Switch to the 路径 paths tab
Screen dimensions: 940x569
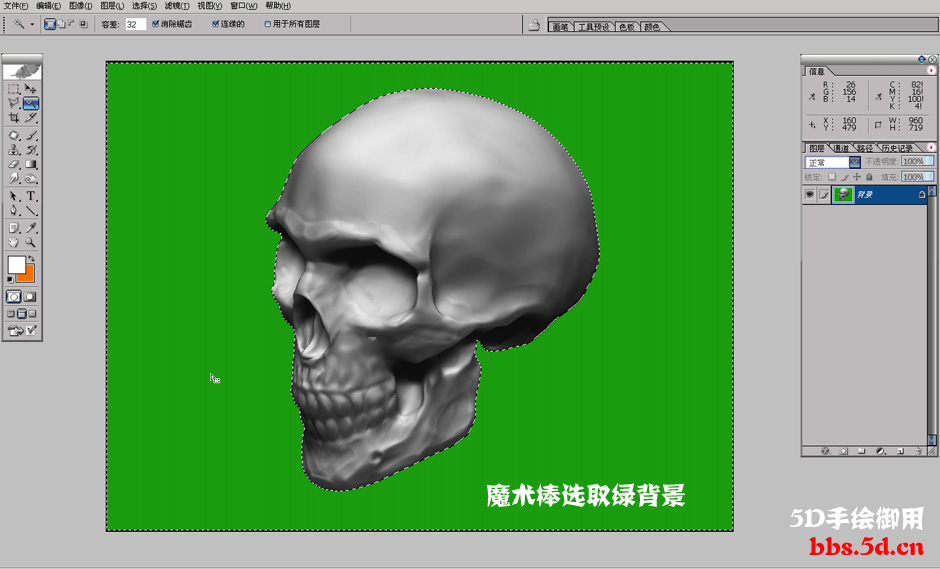click(x=864, y=148)
